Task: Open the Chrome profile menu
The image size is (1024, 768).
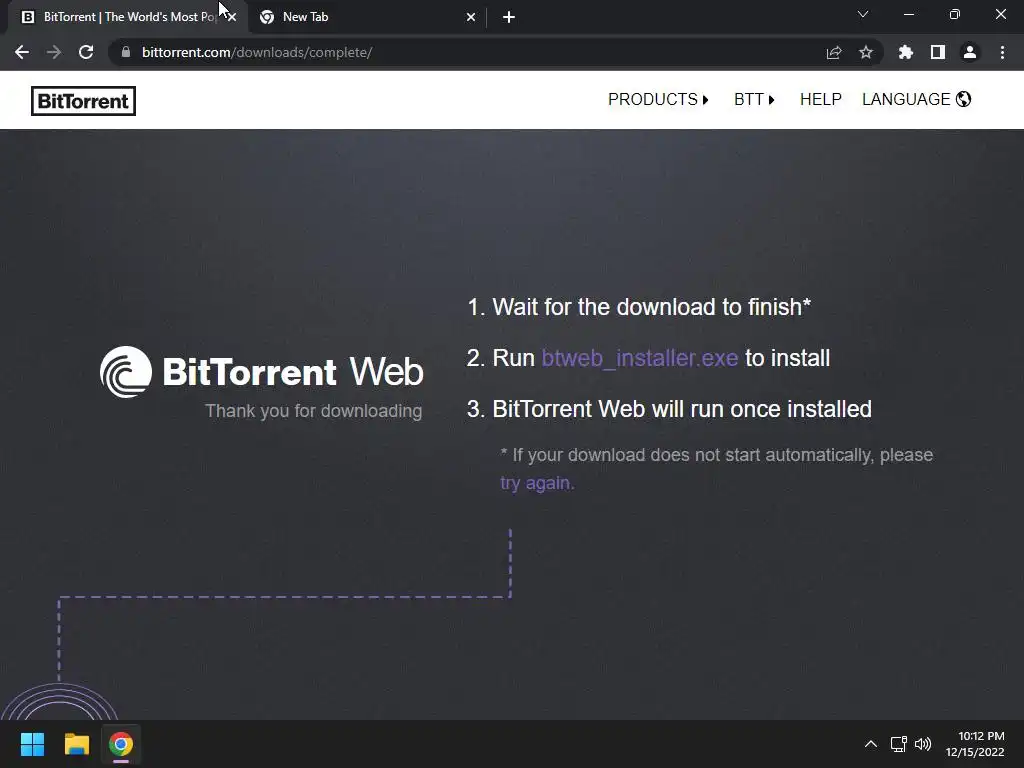Action: pos(970,52)
